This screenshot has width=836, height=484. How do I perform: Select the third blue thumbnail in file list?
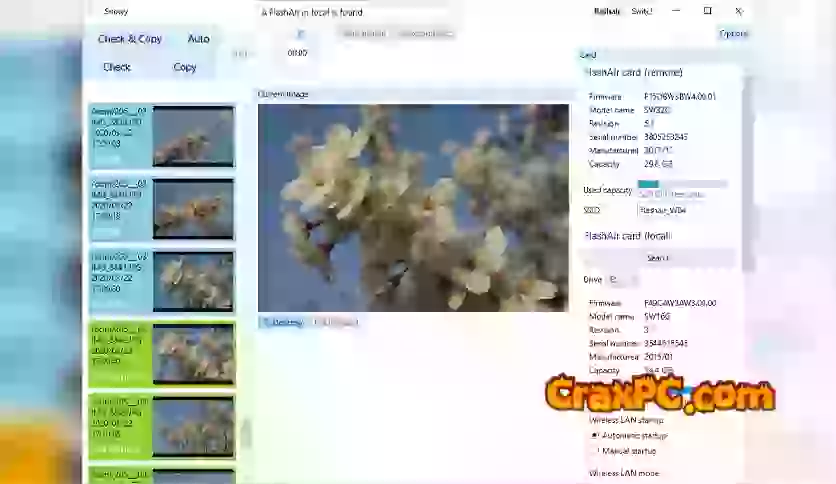[x=162, y=281]
